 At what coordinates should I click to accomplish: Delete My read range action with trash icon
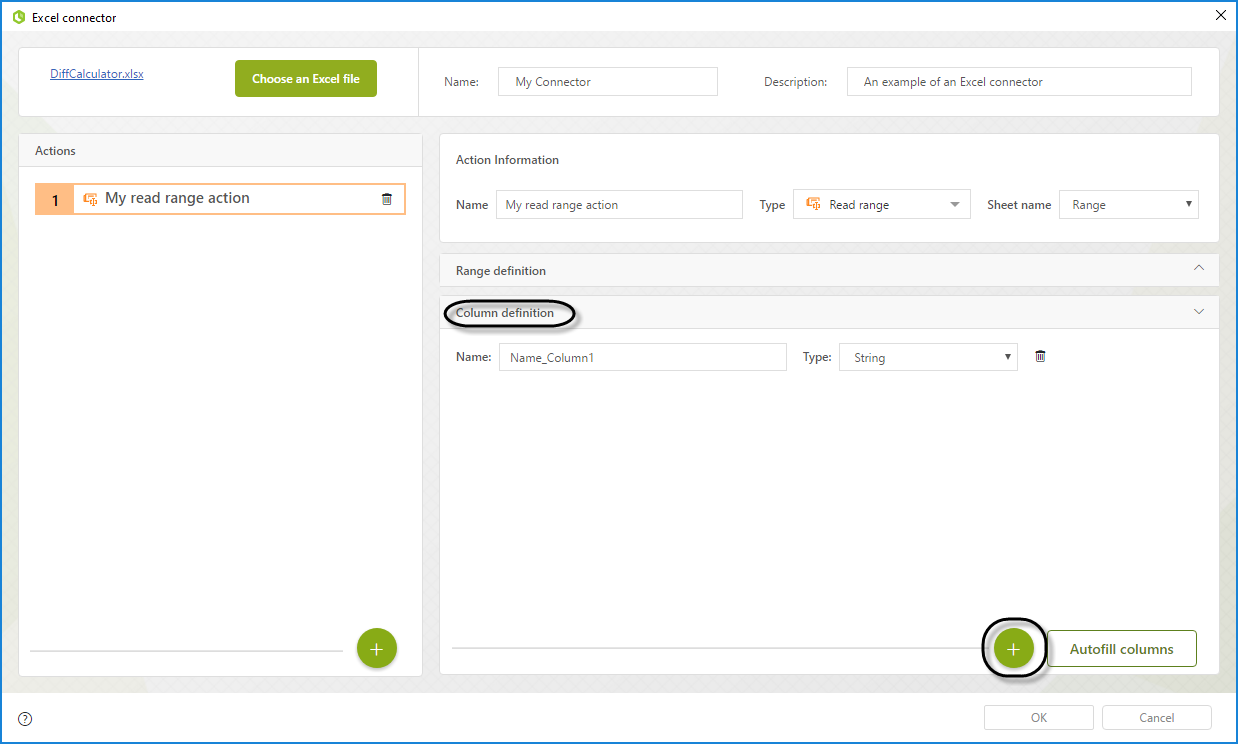point(387,199)
